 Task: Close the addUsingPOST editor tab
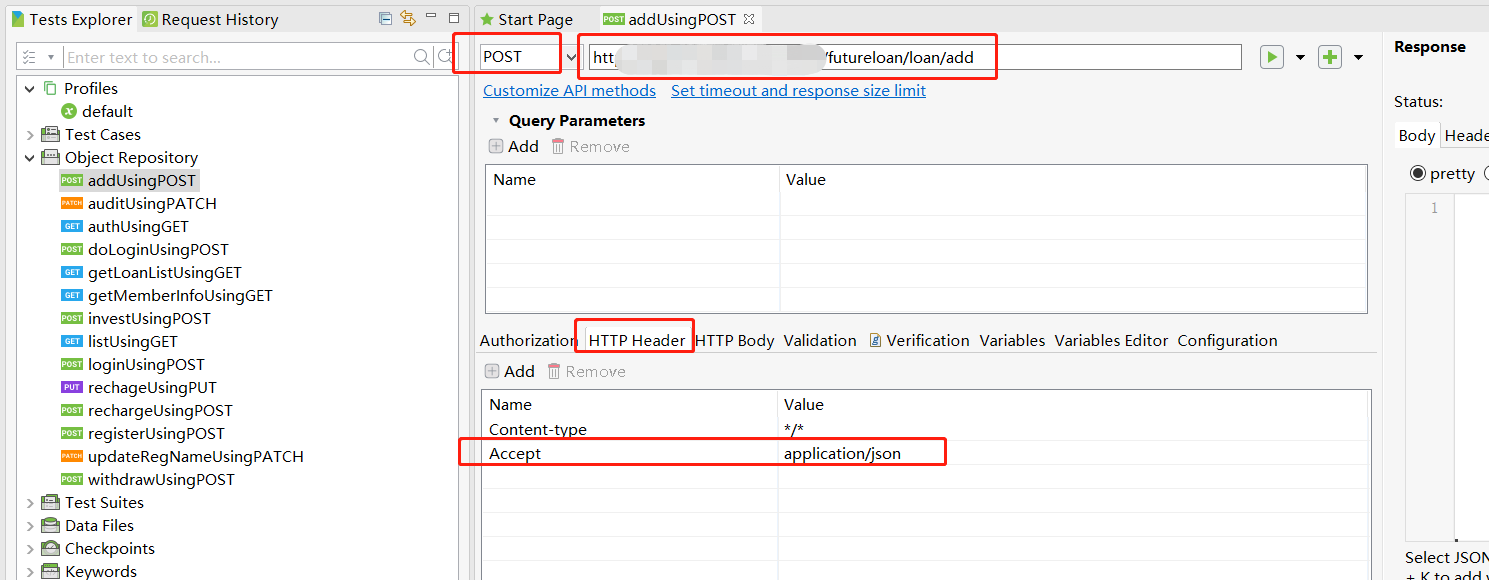(x=749, y=20)
